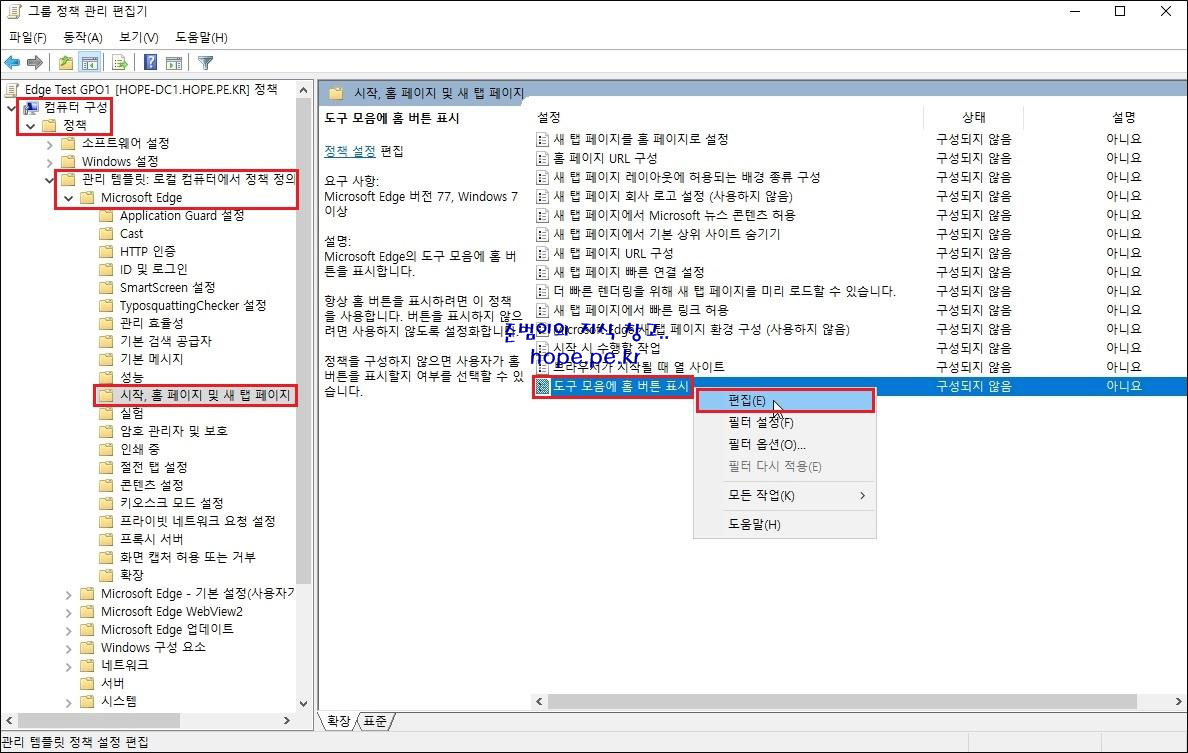Switch to the 표준 tab
Image resolution: width=1188 pixels, height=753 pixels.
click(375, 721)
